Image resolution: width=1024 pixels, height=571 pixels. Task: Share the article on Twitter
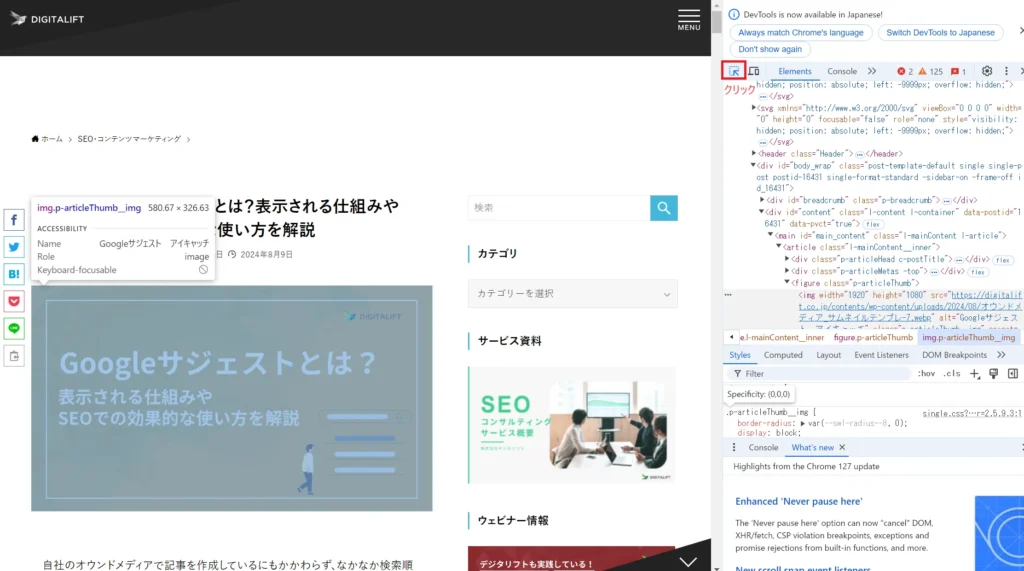[14, 247]
